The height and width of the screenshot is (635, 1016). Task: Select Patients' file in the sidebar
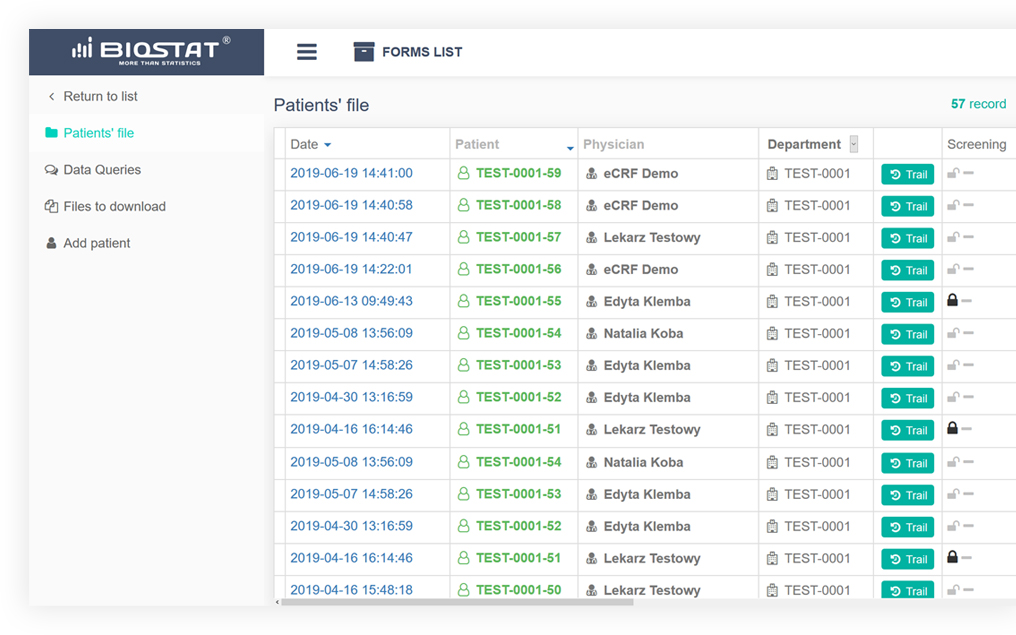98,133
